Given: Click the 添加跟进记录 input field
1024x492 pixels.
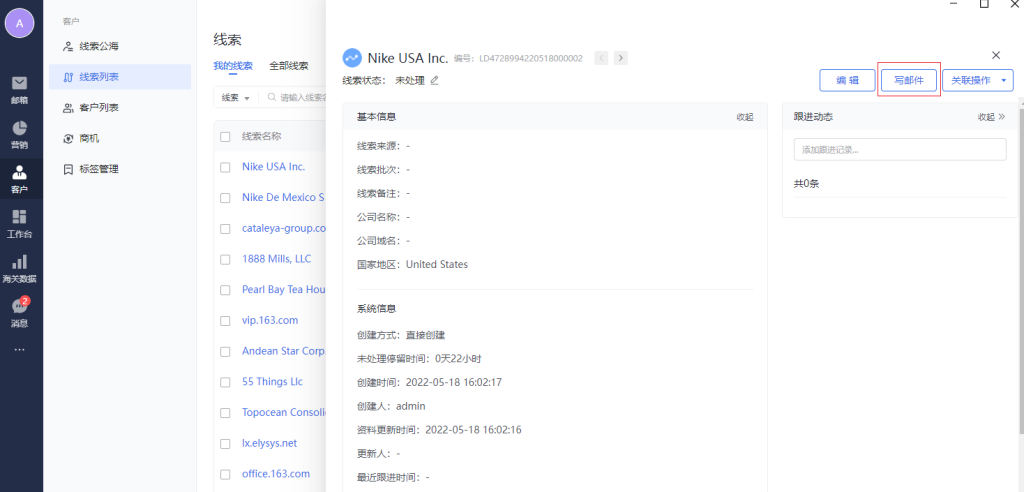Looking at the screenshot, I should 899,150.
